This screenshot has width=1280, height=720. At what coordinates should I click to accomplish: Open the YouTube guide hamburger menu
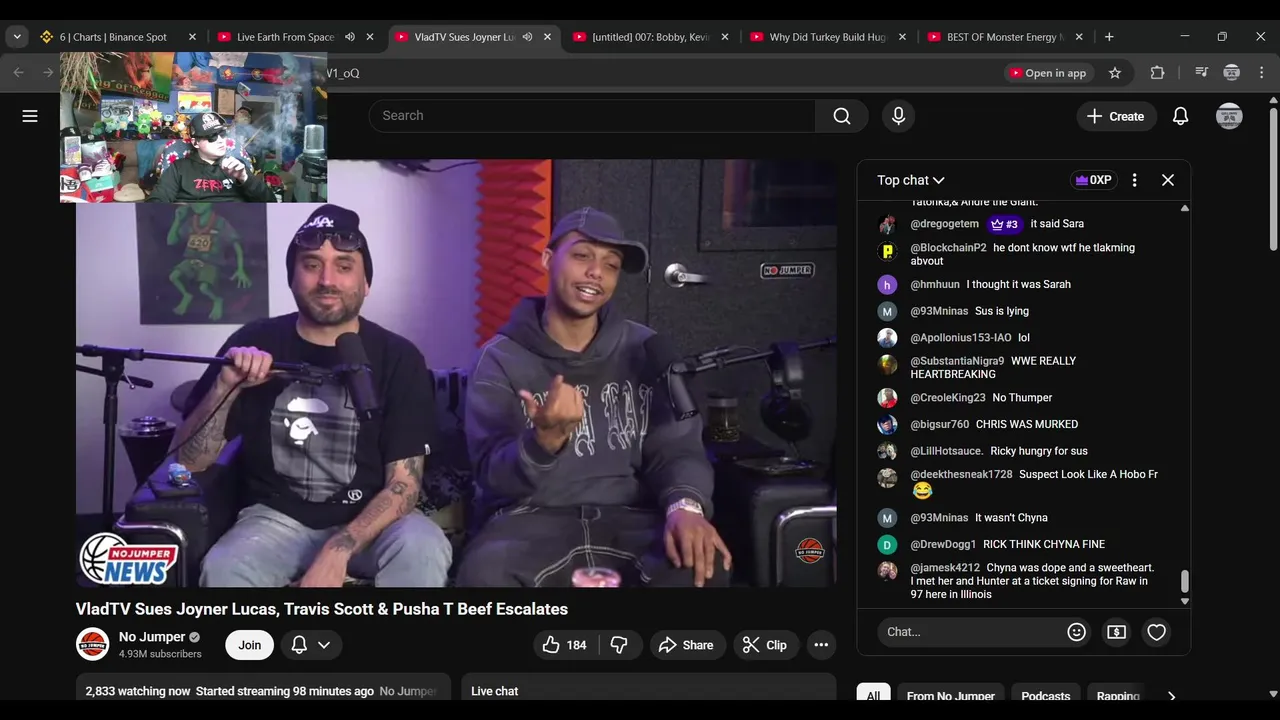(30, 116)
